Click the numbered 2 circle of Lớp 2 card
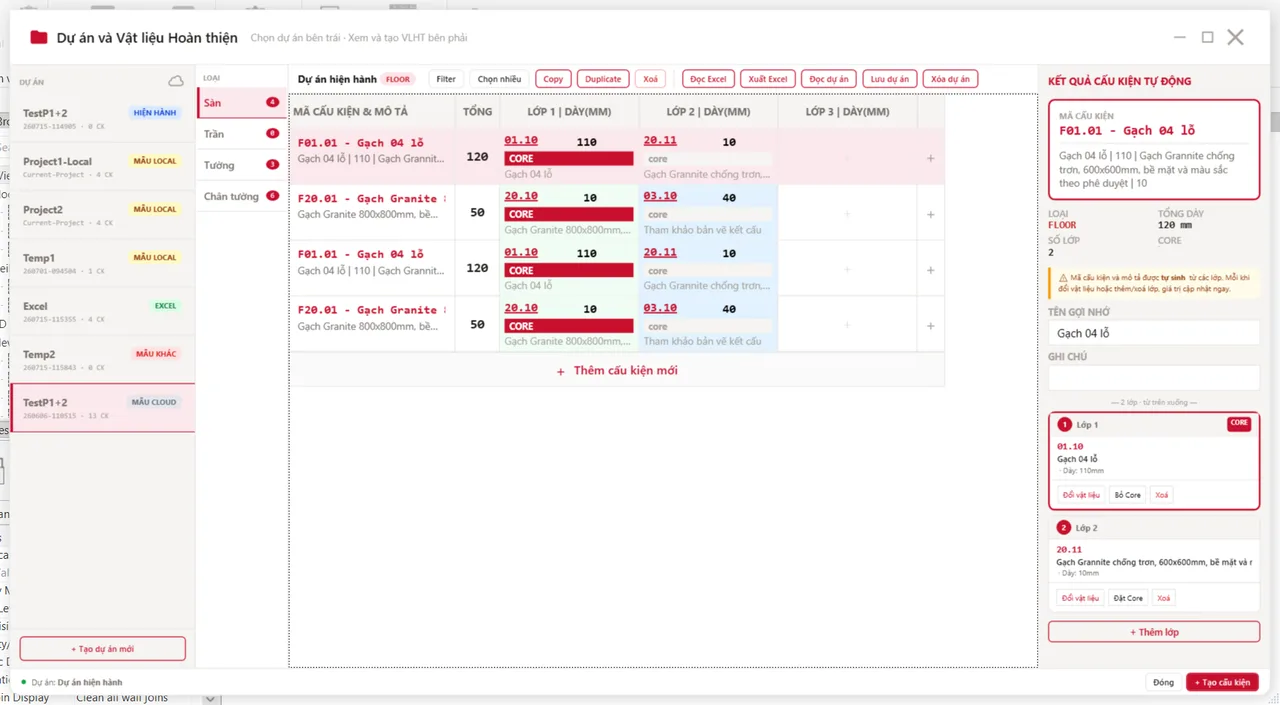 (x=1065, y=528)
